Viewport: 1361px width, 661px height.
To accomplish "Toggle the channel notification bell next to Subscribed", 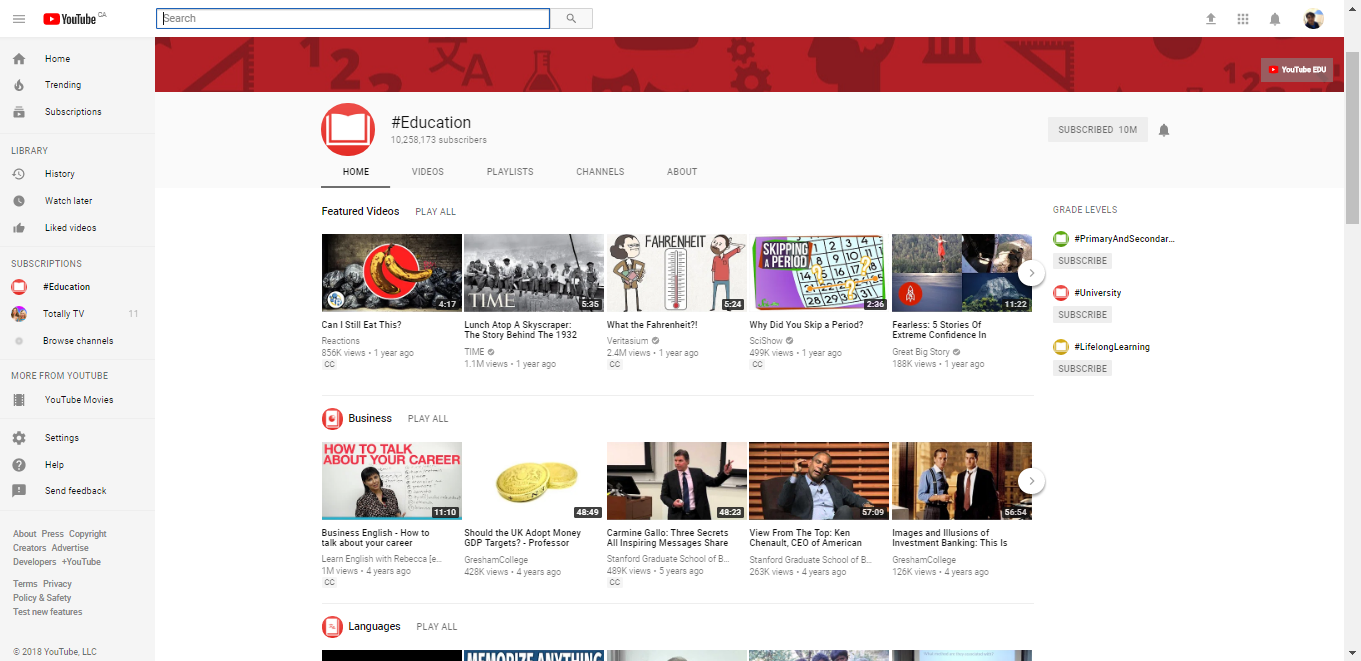I will click(x=1164, y=130).
